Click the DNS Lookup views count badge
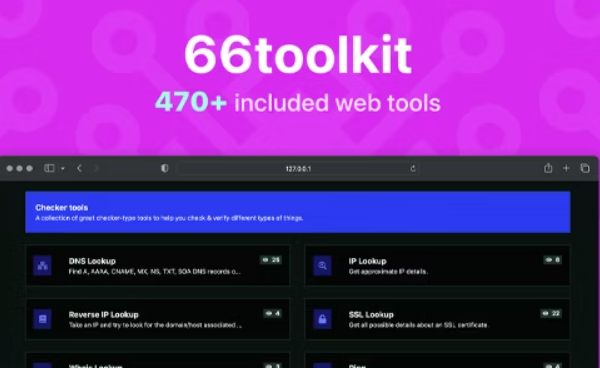 [x=271, y=260]
